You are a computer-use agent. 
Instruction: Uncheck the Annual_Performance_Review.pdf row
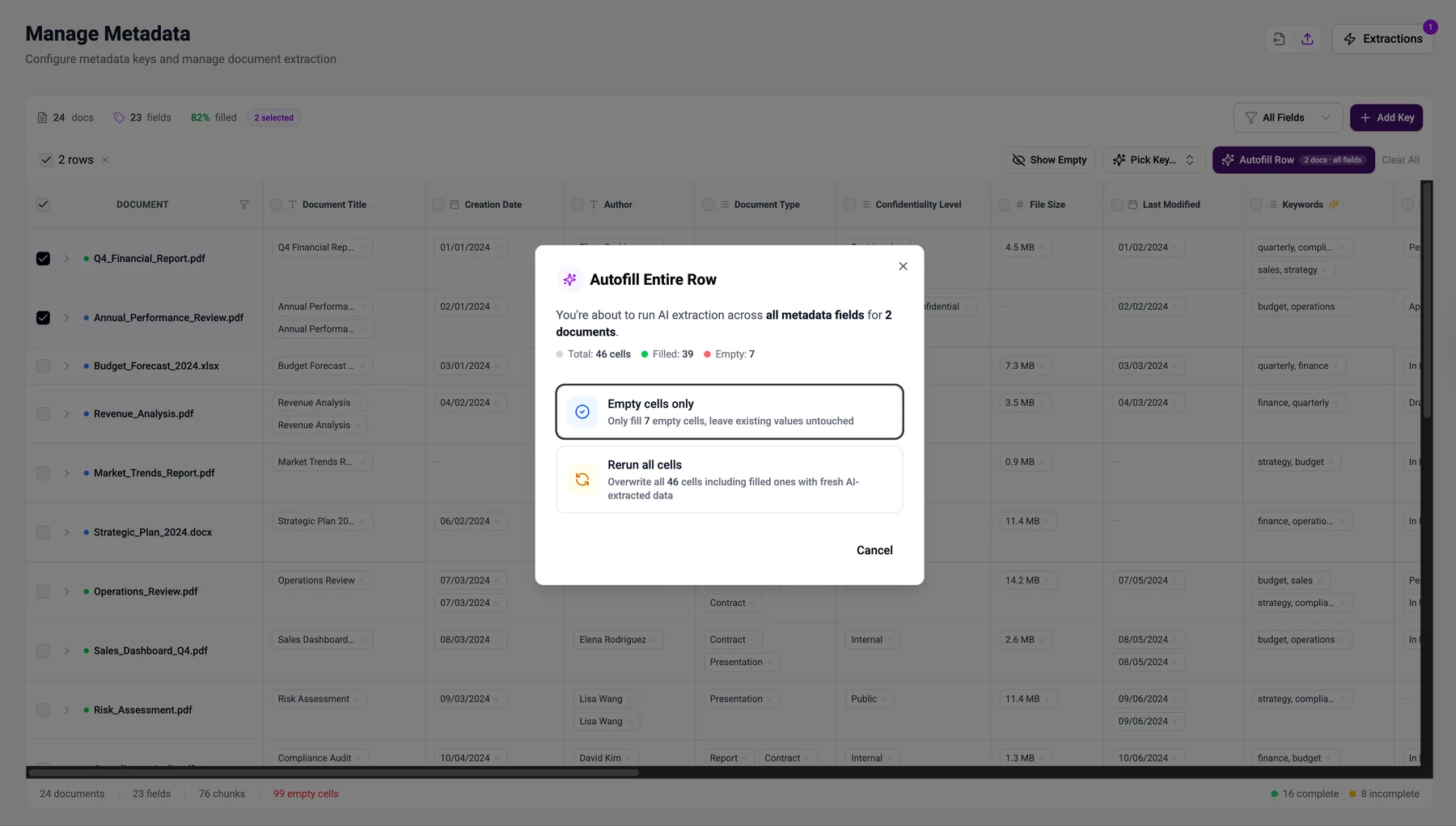pyautogui.click(x=43, y=318)
